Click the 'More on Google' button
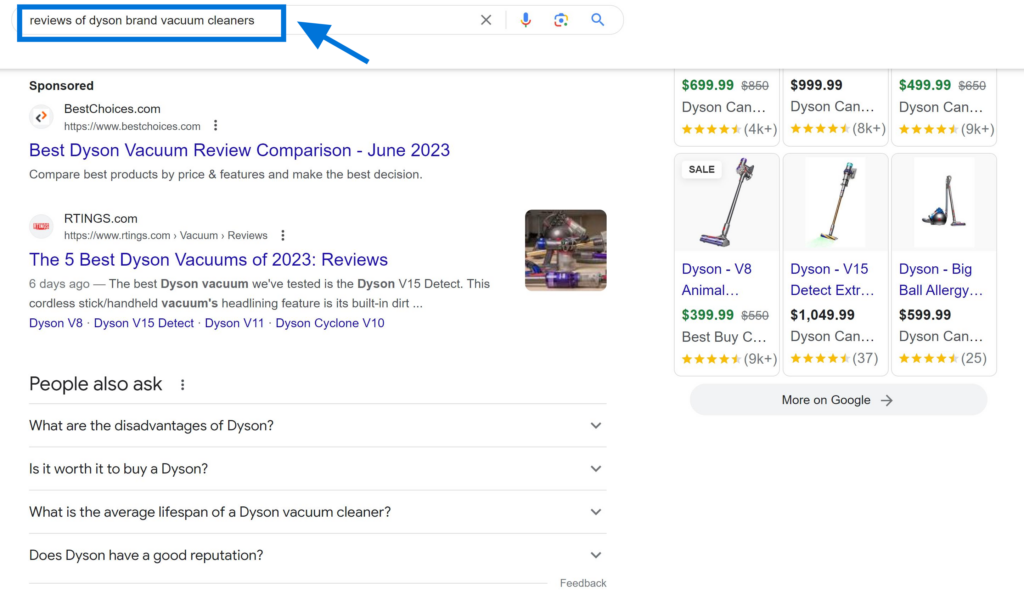 click(837, 399)
